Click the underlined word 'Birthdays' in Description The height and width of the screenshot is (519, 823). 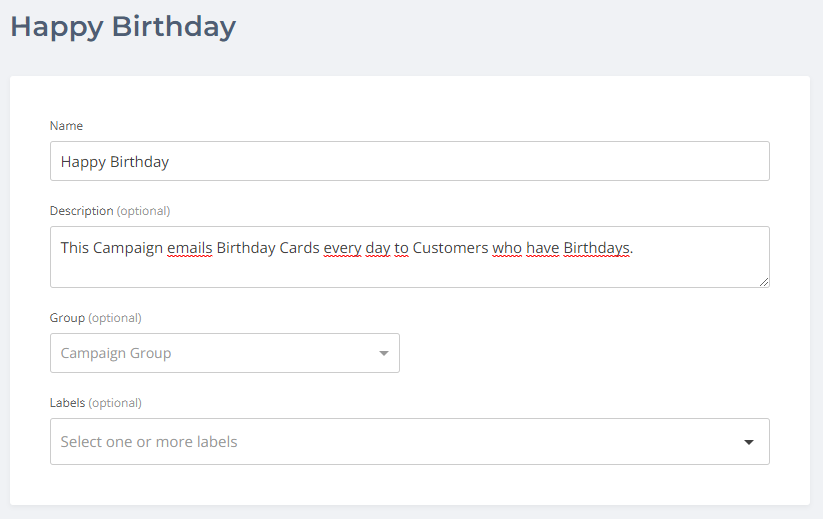point(597,247)
